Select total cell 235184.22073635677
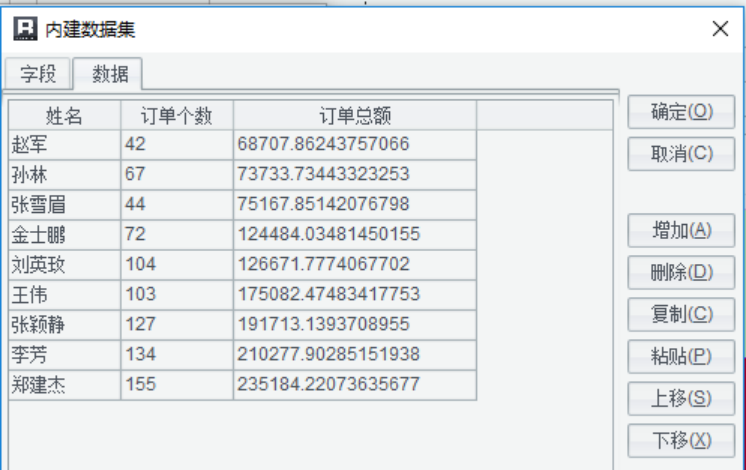The image size is (746, 470). pyautogui.click(x=355, y=384)
